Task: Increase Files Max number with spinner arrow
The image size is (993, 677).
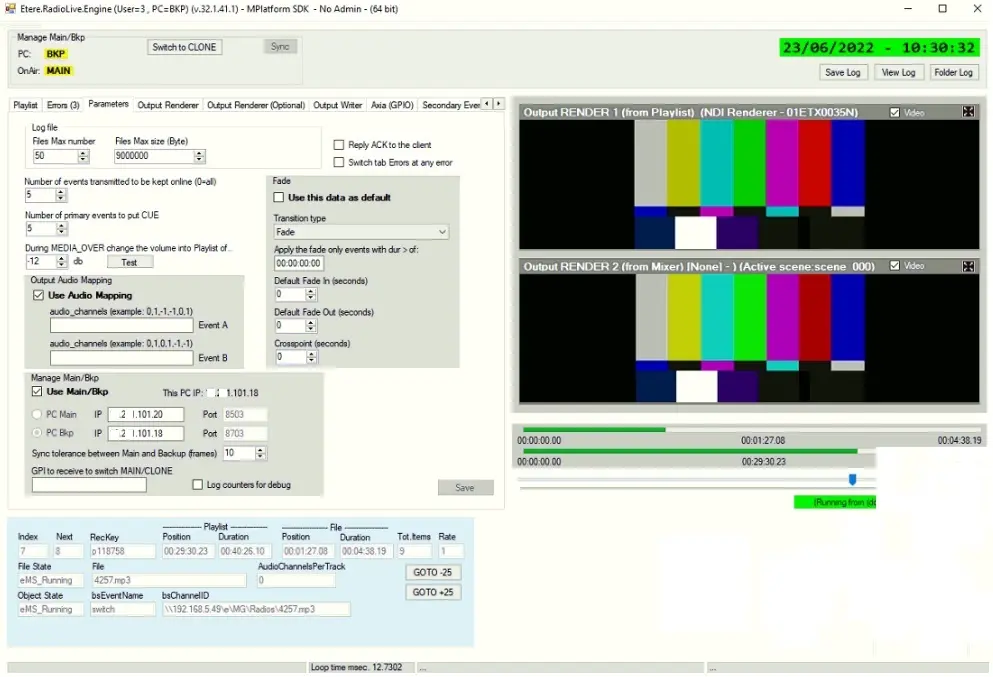Action: click(x=83, y=152)
